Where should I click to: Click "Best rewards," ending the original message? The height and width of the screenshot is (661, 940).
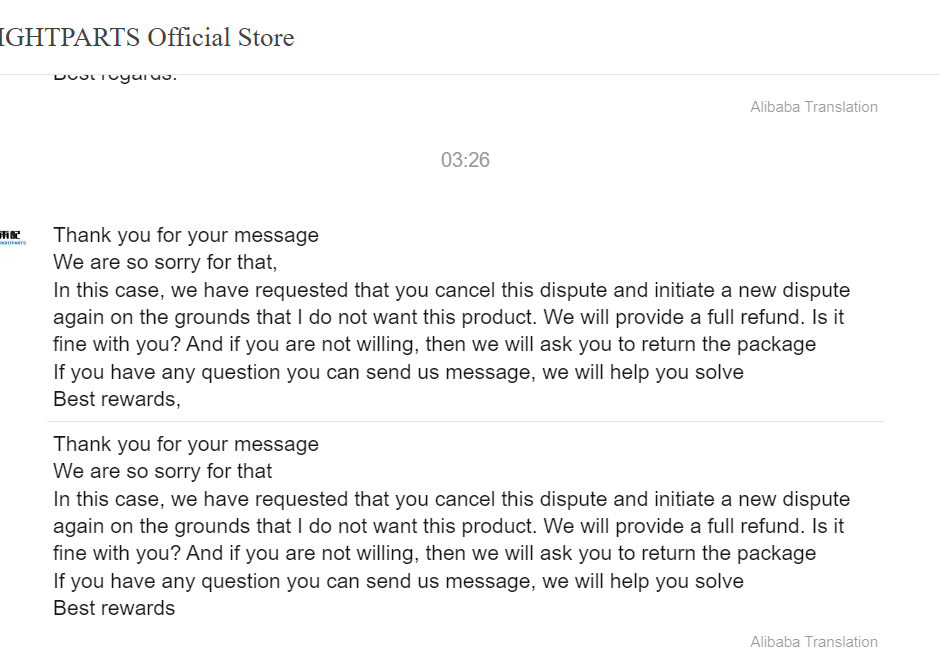(x=116, y=399)
